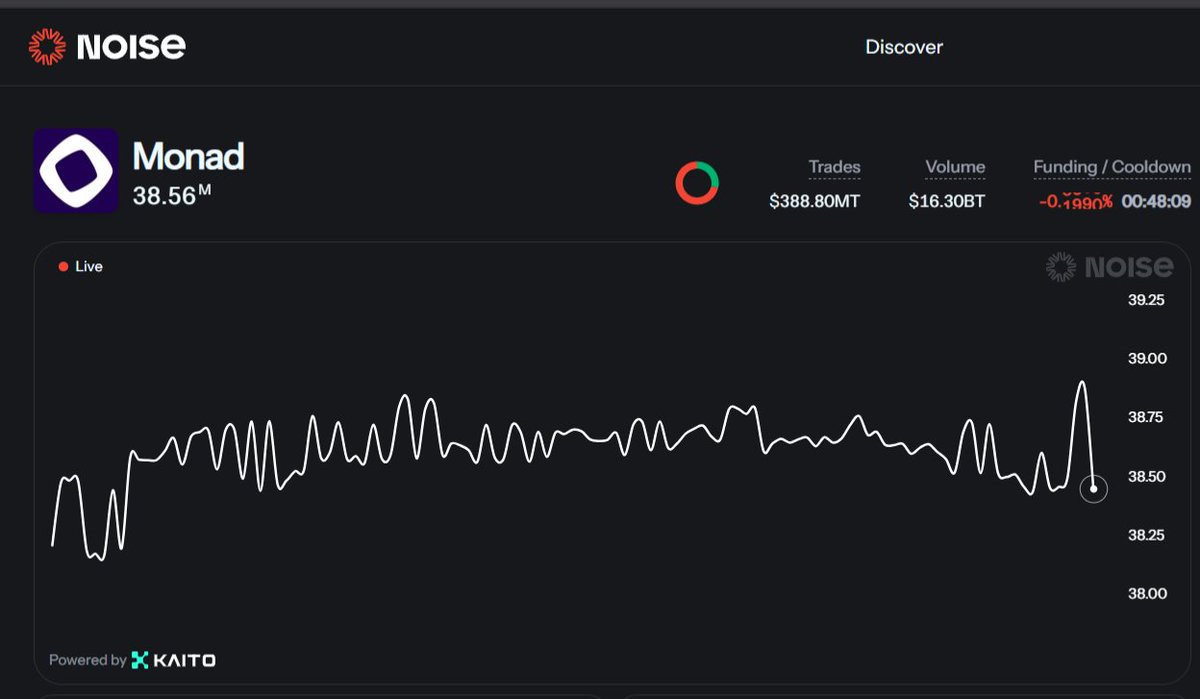Screen dimensions: 1200x699
Task: Click the 39.00 axis label
Action: pyautogui.click(x=1146, y=358)
